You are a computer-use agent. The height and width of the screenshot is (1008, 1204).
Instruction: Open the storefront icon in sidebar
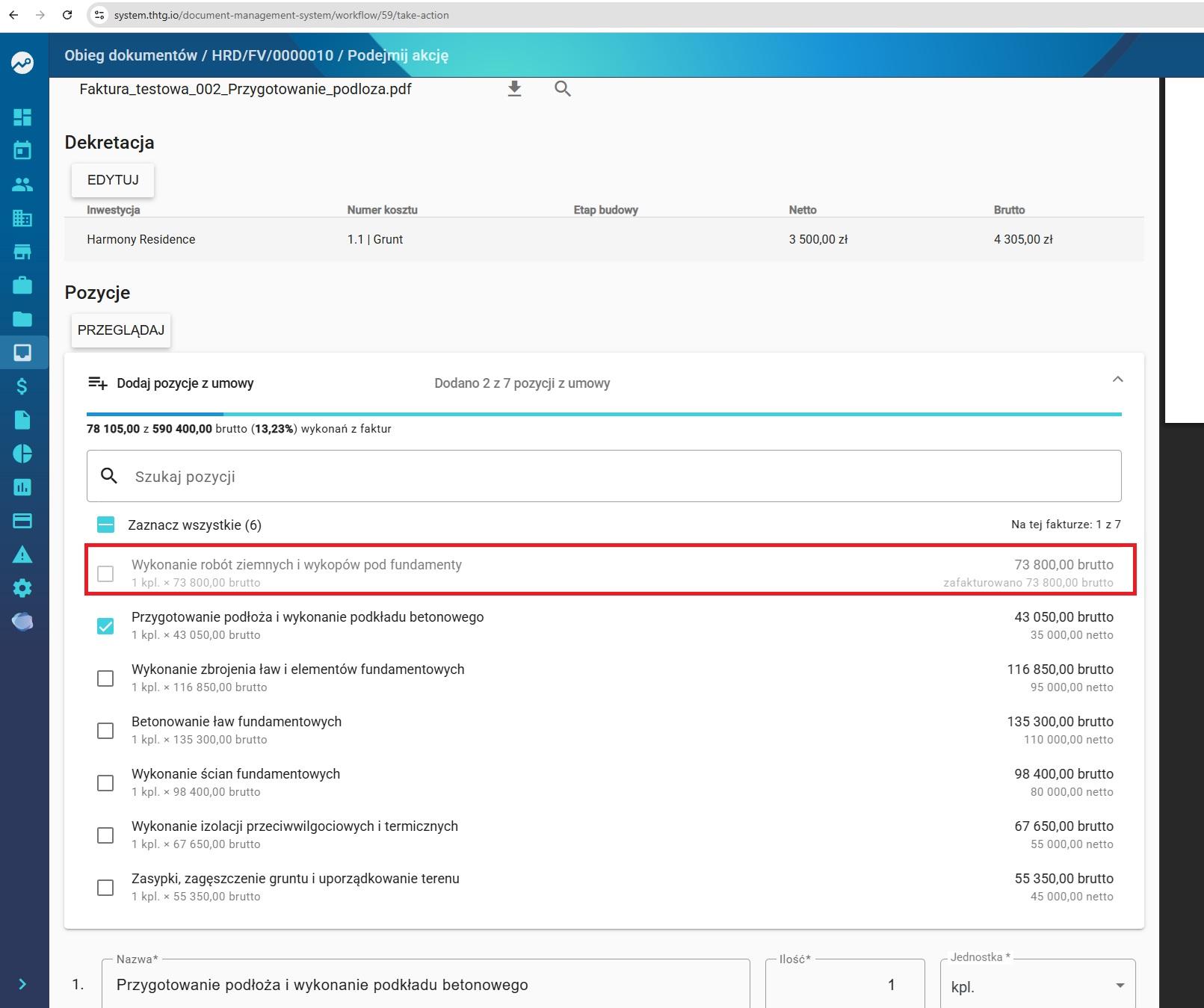coord(22,252)
